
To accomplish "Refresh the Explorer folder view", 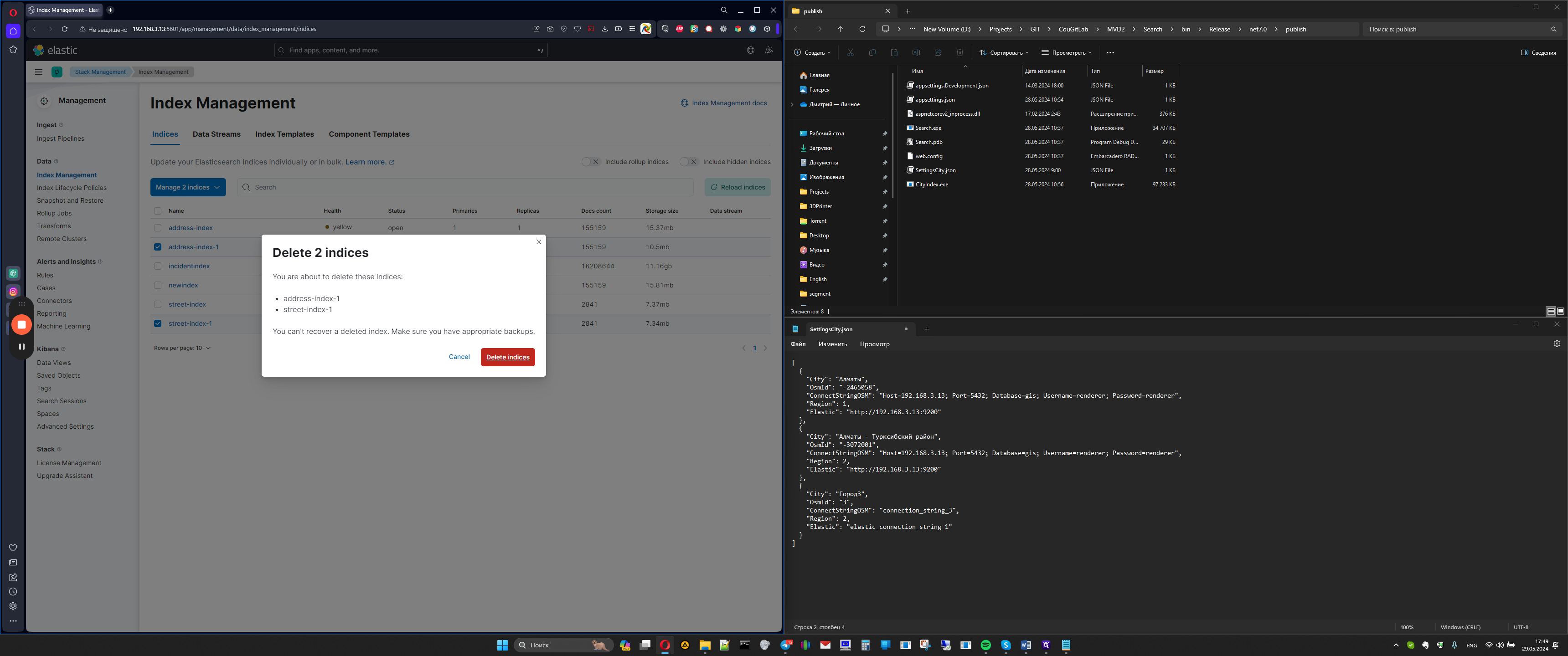I will pos(862,29).
